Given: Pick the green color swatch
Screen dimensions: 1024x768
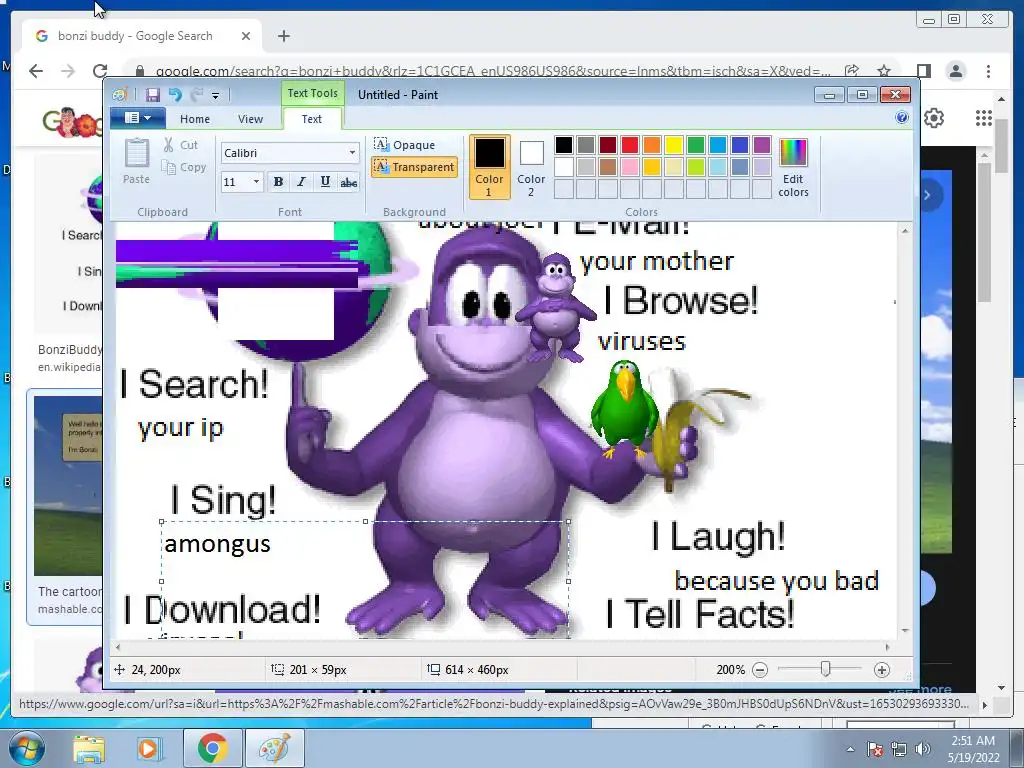Looking at the screenshot, I should [x=696, y=144].
